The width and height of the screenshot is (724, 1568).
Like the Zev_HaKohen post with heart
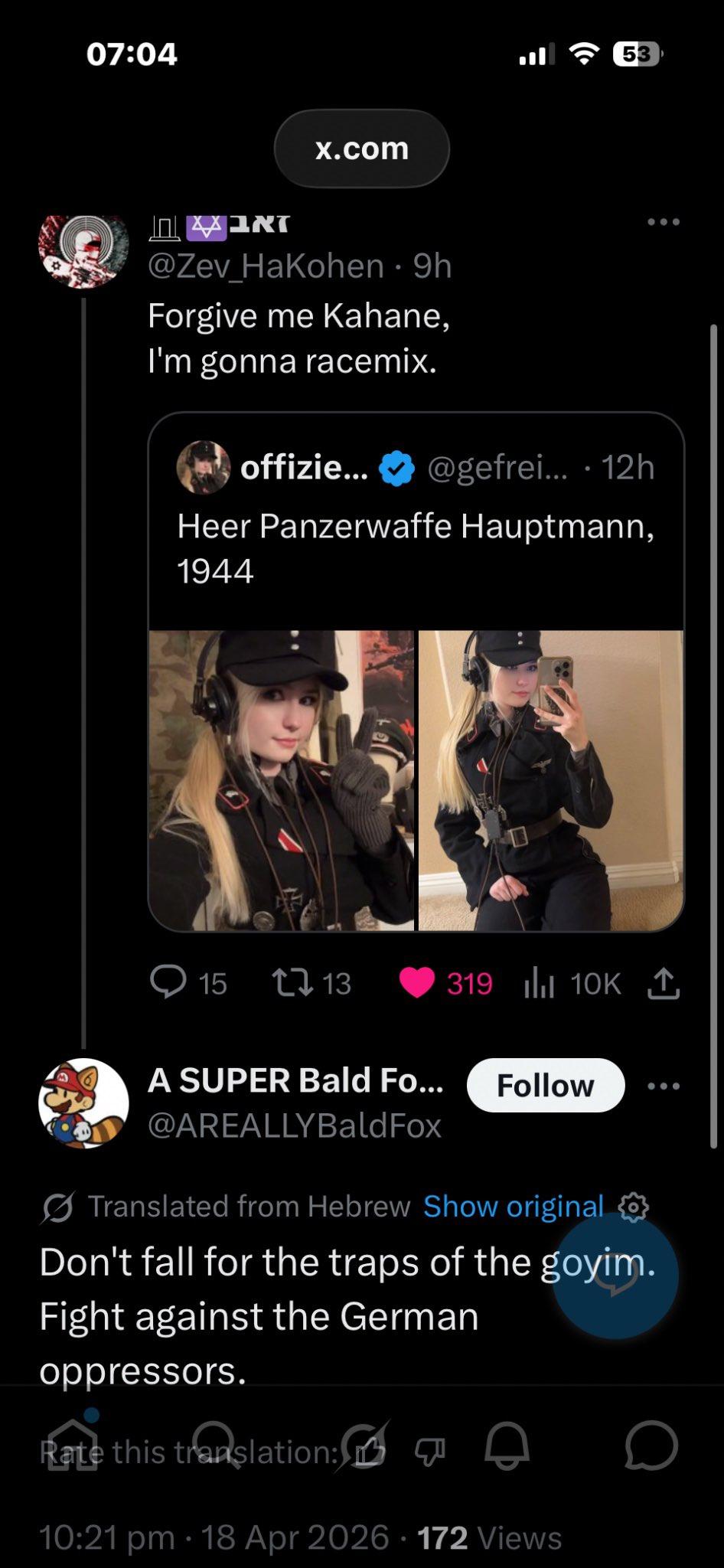(x=417, y=983)
